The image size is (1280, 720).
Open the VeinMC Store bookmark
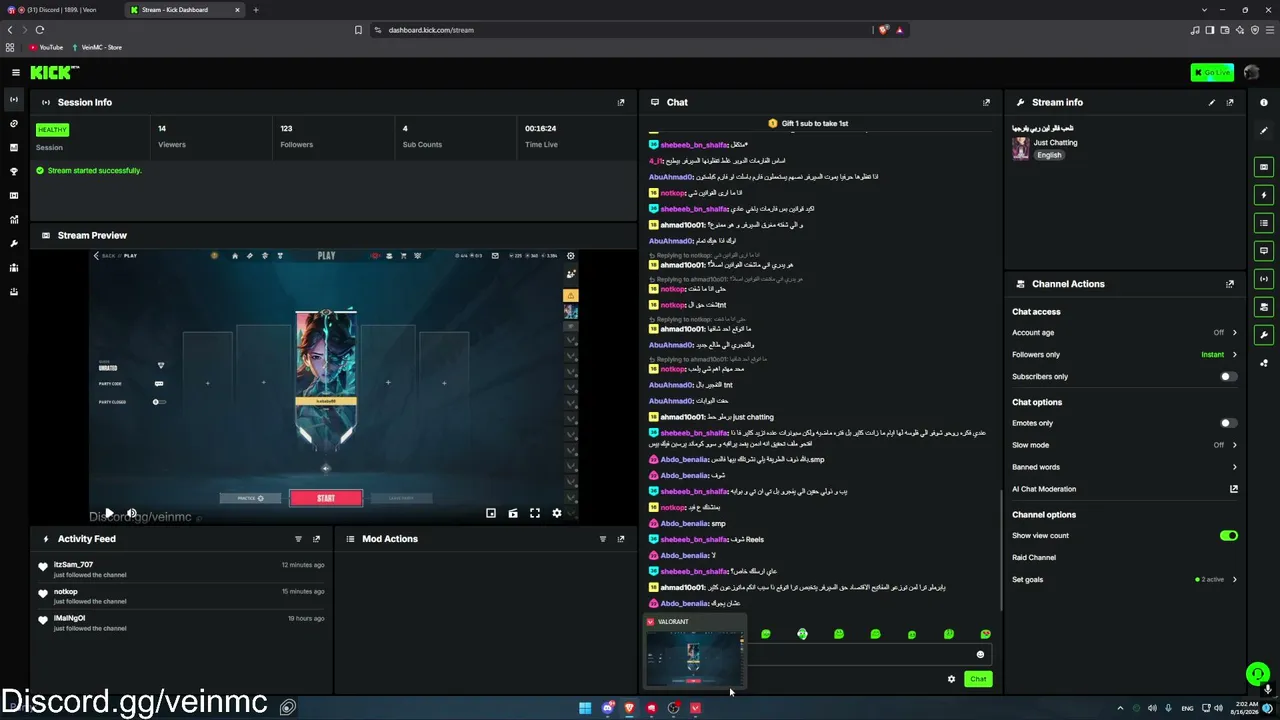(97, 47)
